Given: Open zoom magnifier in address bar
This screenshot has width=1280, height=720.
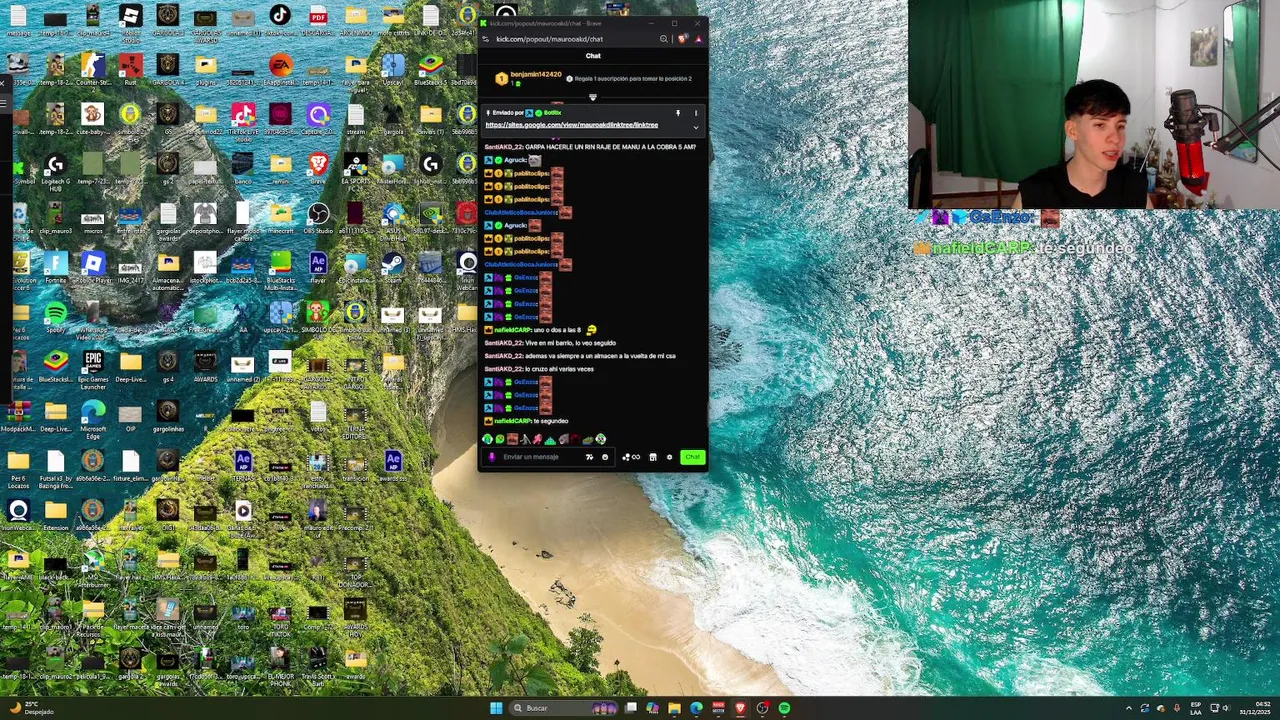Looking at the screenshot, I should 663,39.
